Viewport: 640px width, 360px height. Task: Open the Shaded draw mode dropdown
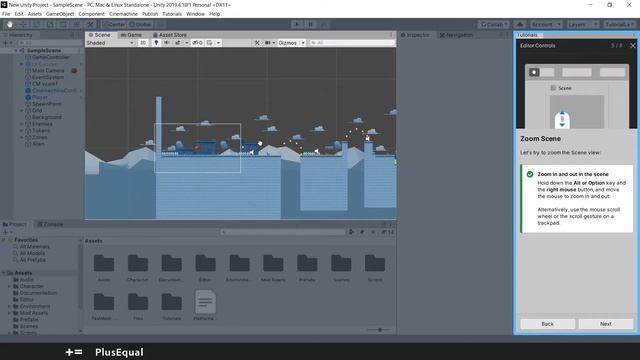110,43
